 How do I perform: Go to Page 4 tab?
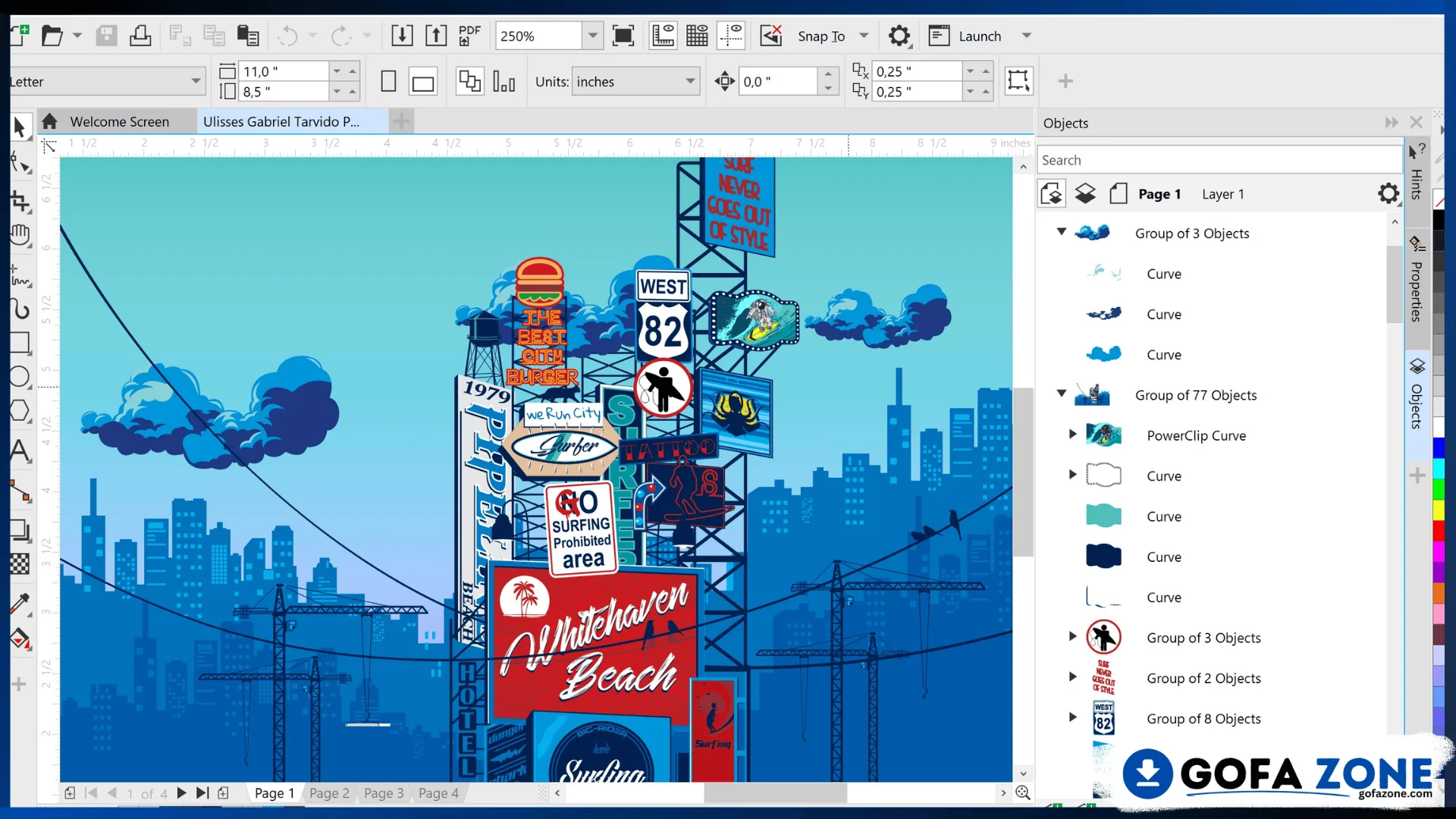pyautogui.click(x=438, y=793)
